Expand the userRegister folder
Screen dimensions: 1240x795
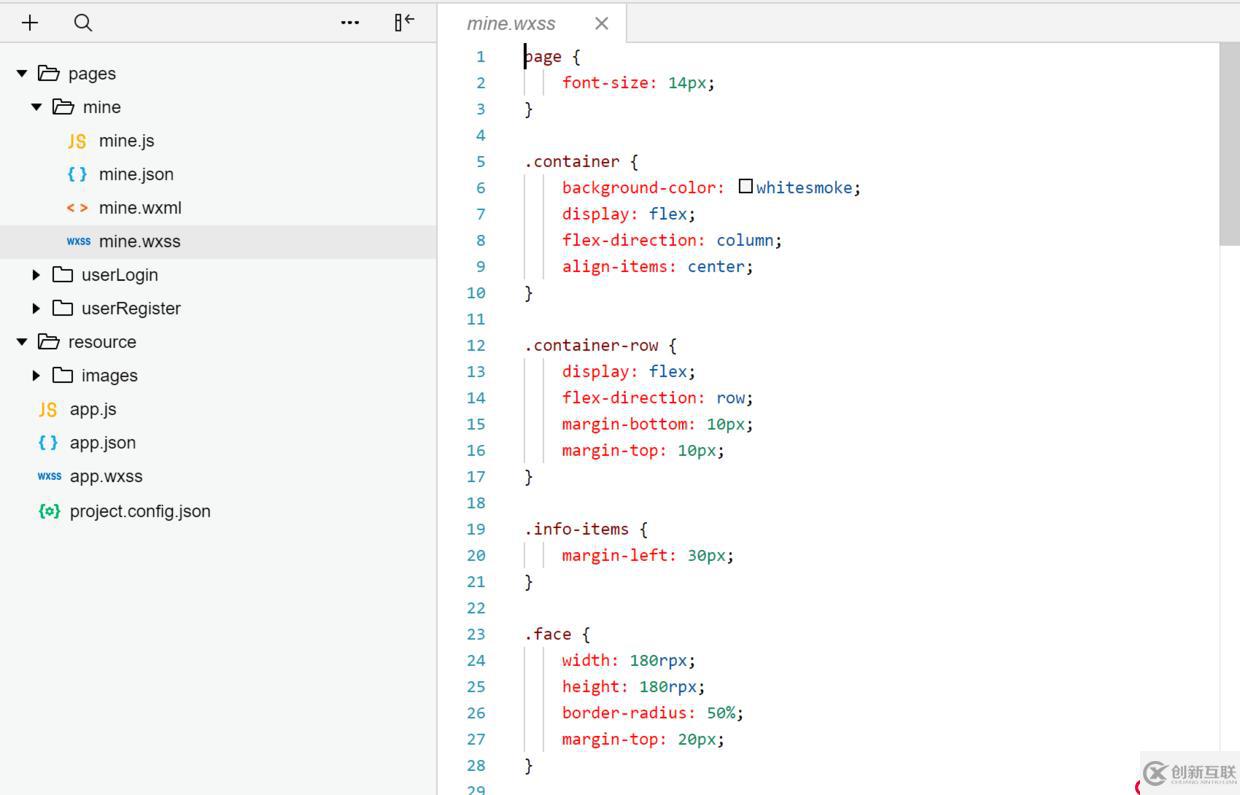pyautogui.click(x=37, y=308)
